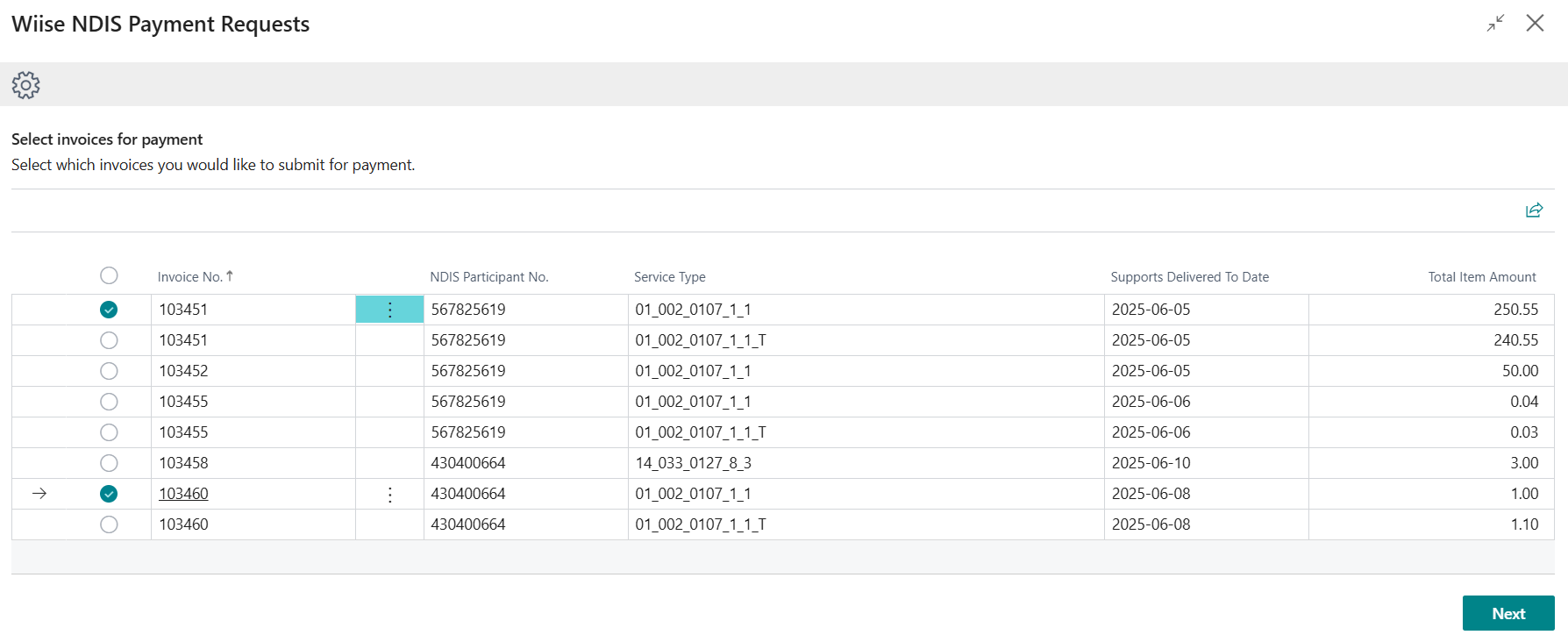The height and width of the screenshot is (642, 1568).
Task: Deselect invoice 103460 with amount 1.00
Action: click(x=109, y=494)
